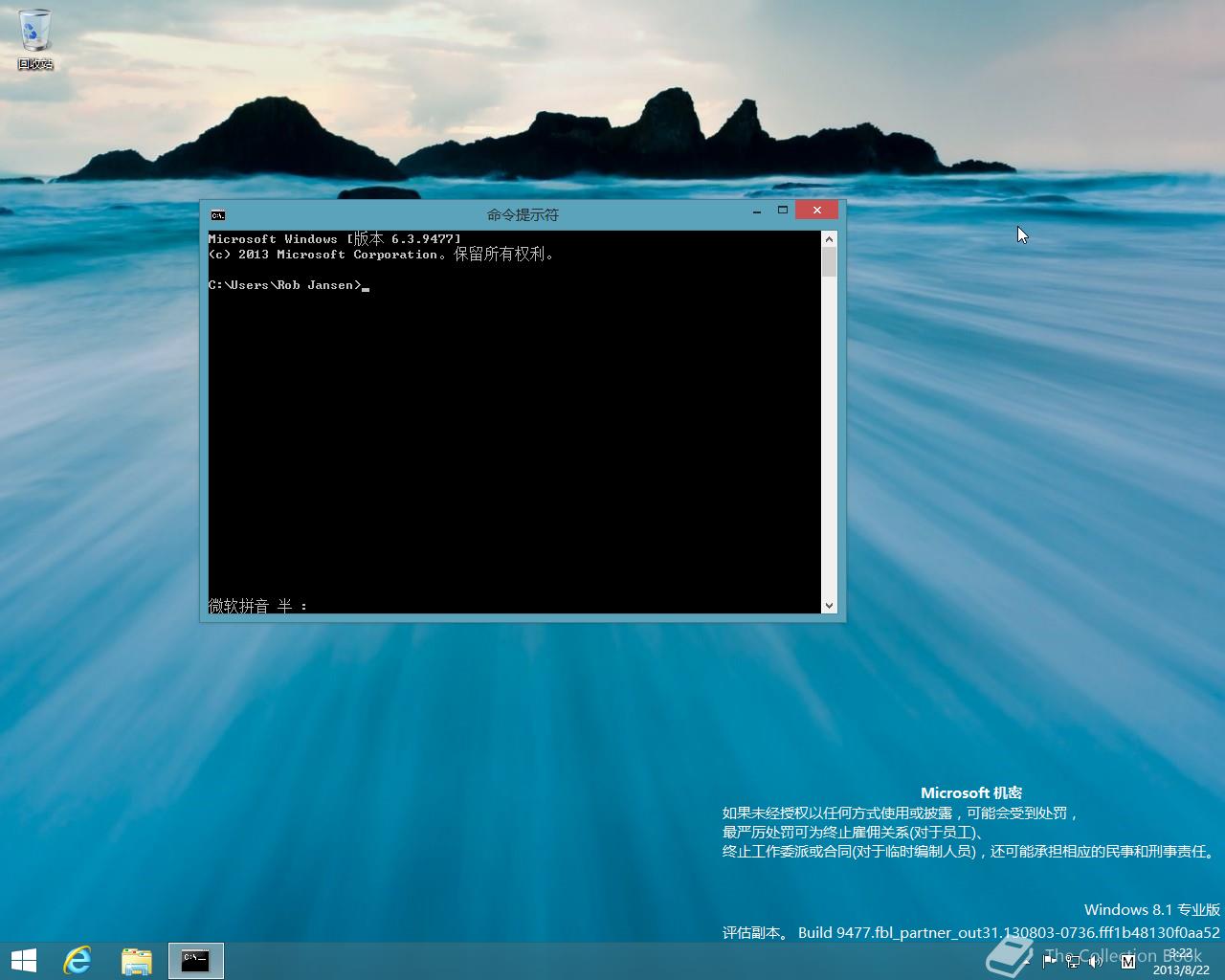
Task: Open the network tray icon
Action: (1073, 960)
